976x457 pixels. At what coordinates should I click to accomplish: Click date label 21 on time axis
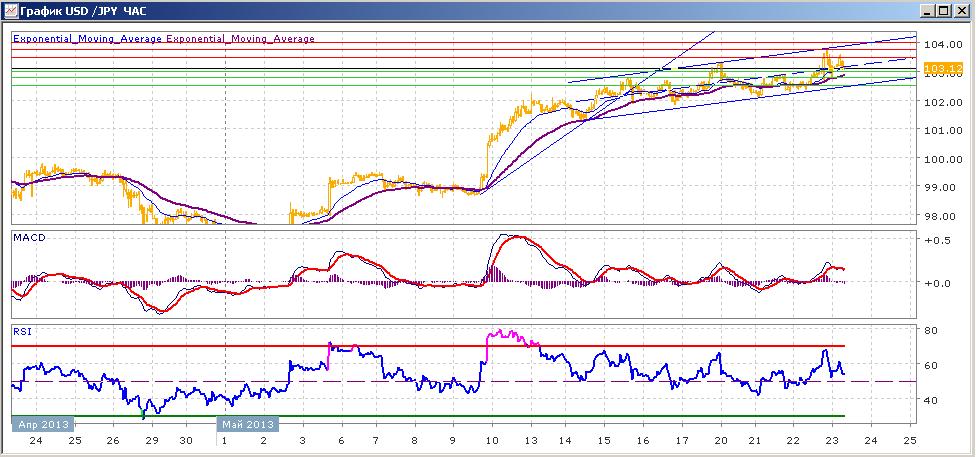pos(756,440)
